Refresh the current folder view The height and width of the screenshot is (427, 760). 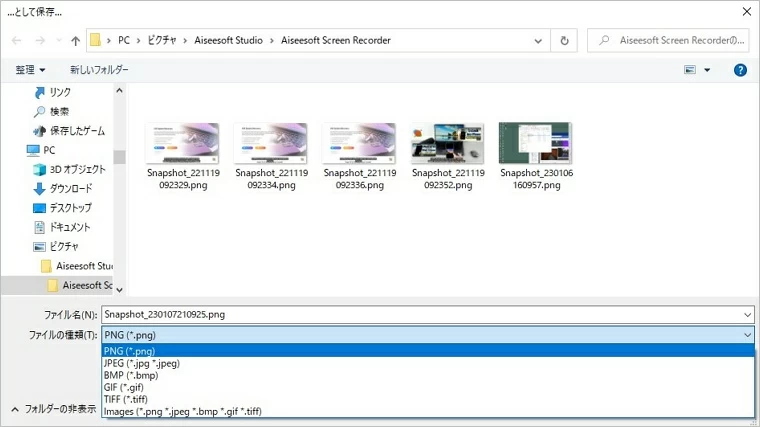click(564, 41)
